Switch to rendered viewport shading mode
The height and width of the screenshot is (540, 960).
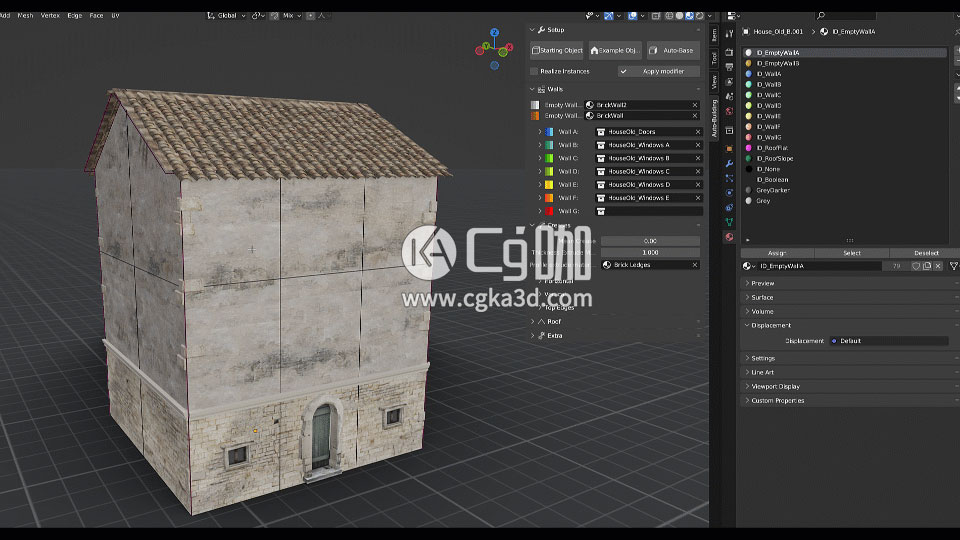point(701,16)
